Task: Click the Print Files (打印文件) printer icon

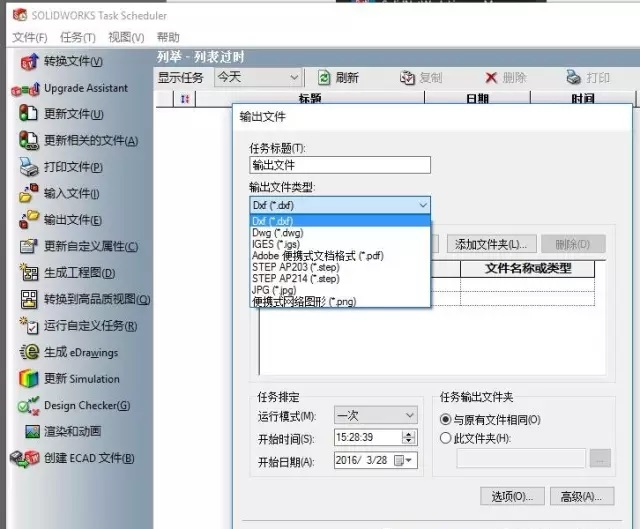Action: coord(29,167)
